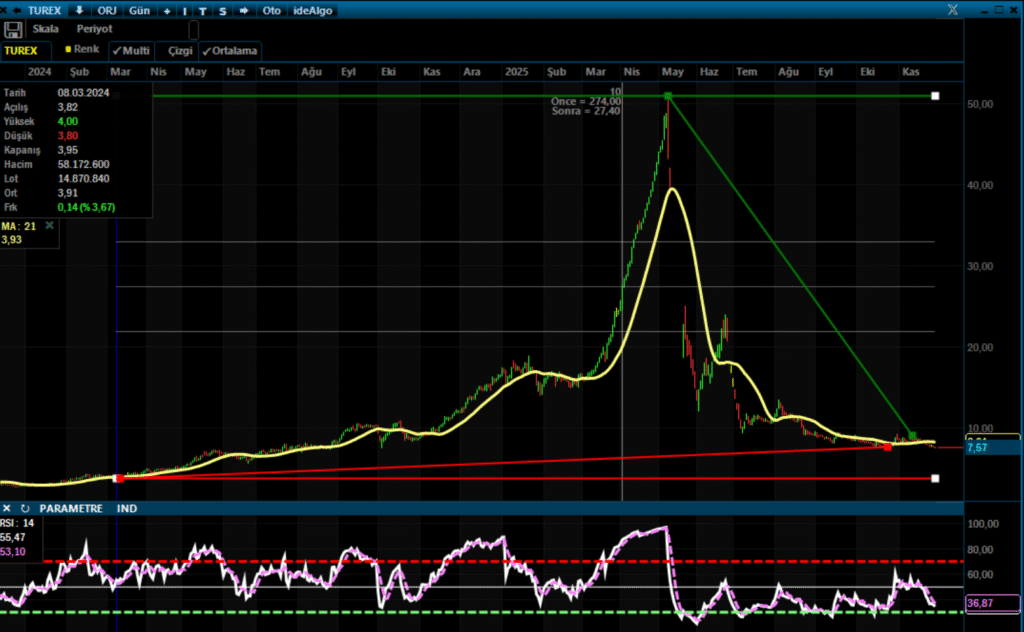Image resolution: width=1024 pixels, height=632 pixels.
Task: Toggle the Multi checkbox option
Action: click(x=130, y=50)
